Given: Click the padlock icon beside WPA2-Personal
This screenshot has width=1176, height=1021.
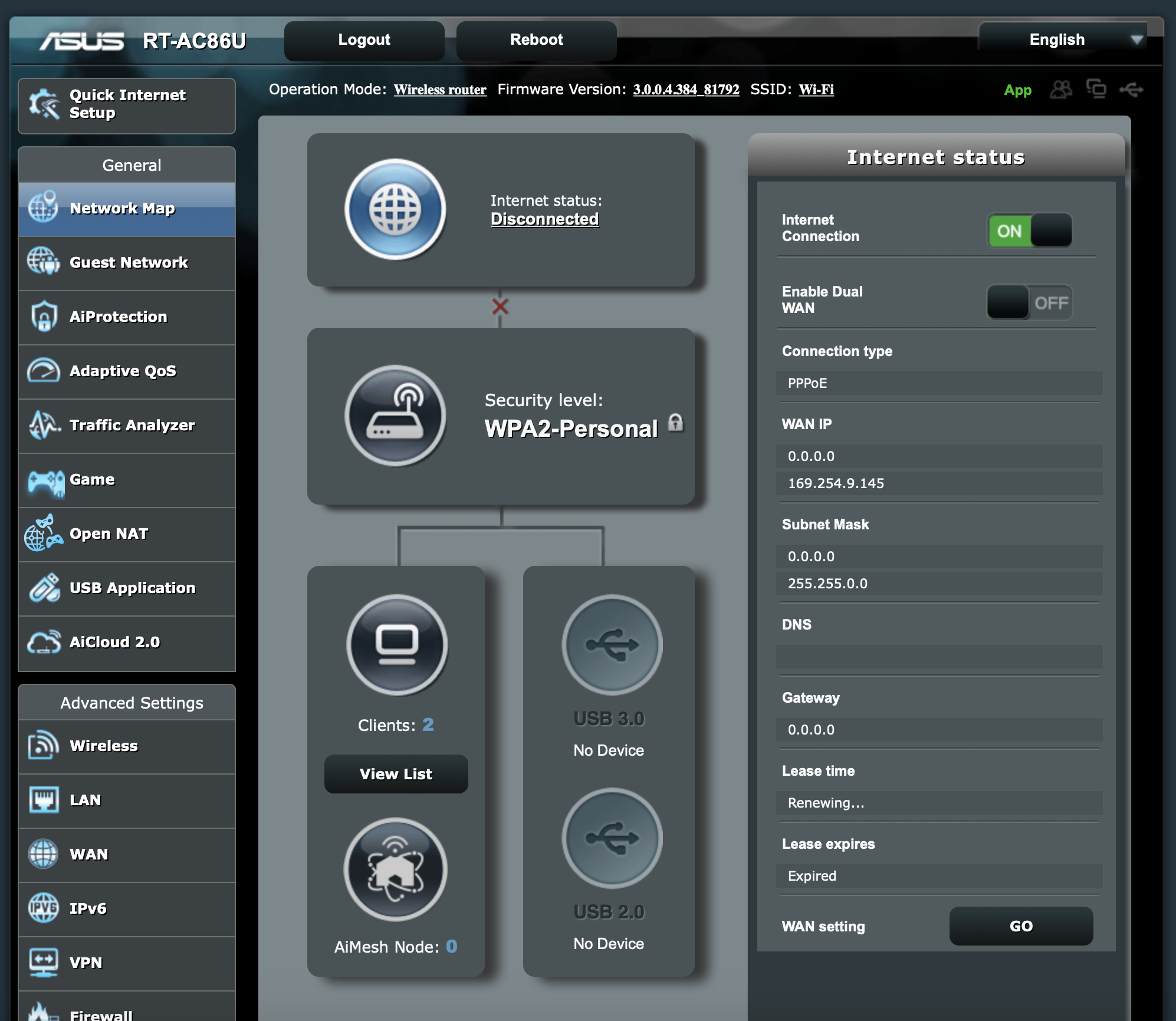Looking at the screenshot, I should click(x=676, y=422).
